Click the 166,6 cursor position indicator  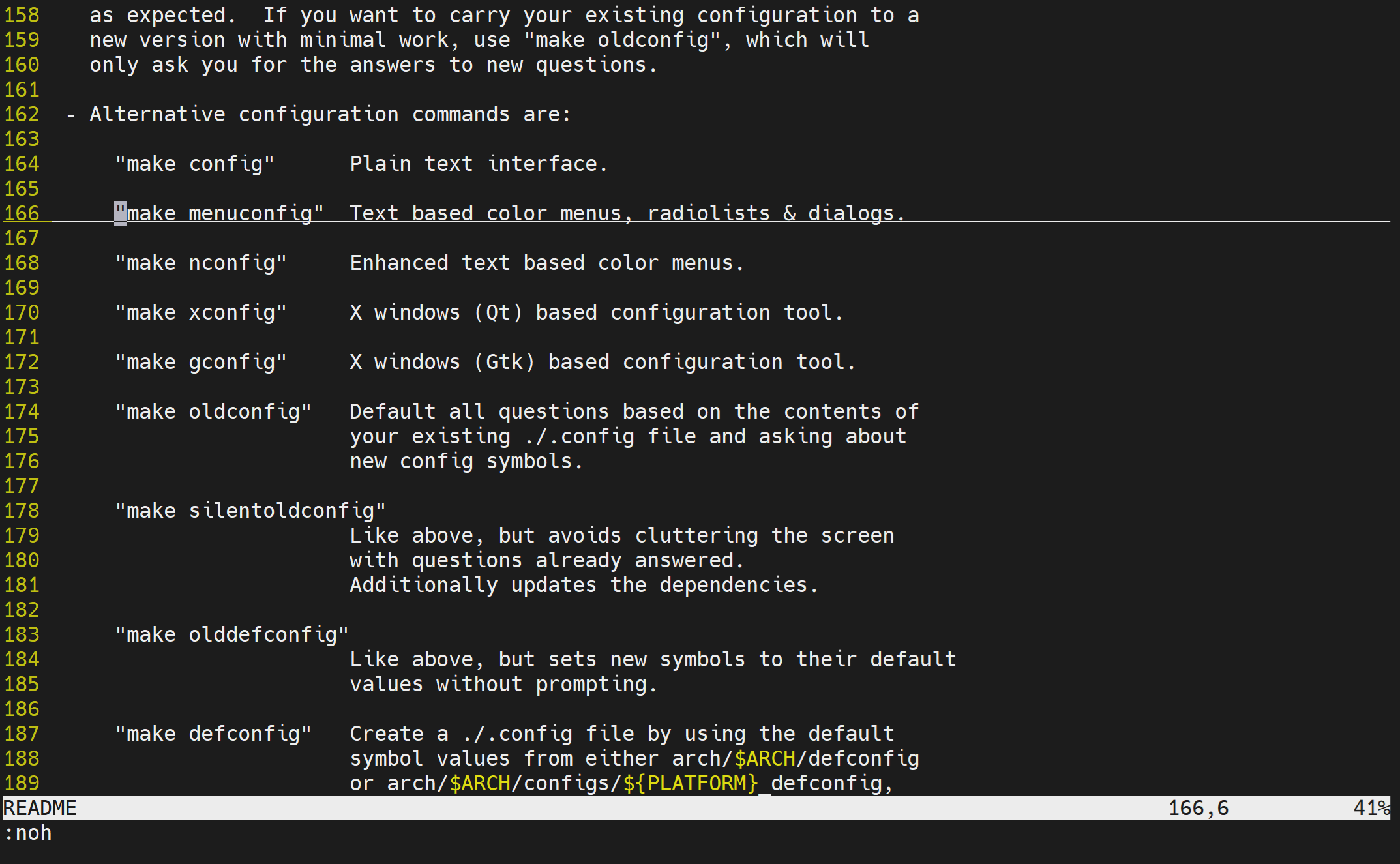coord(1198,808)
